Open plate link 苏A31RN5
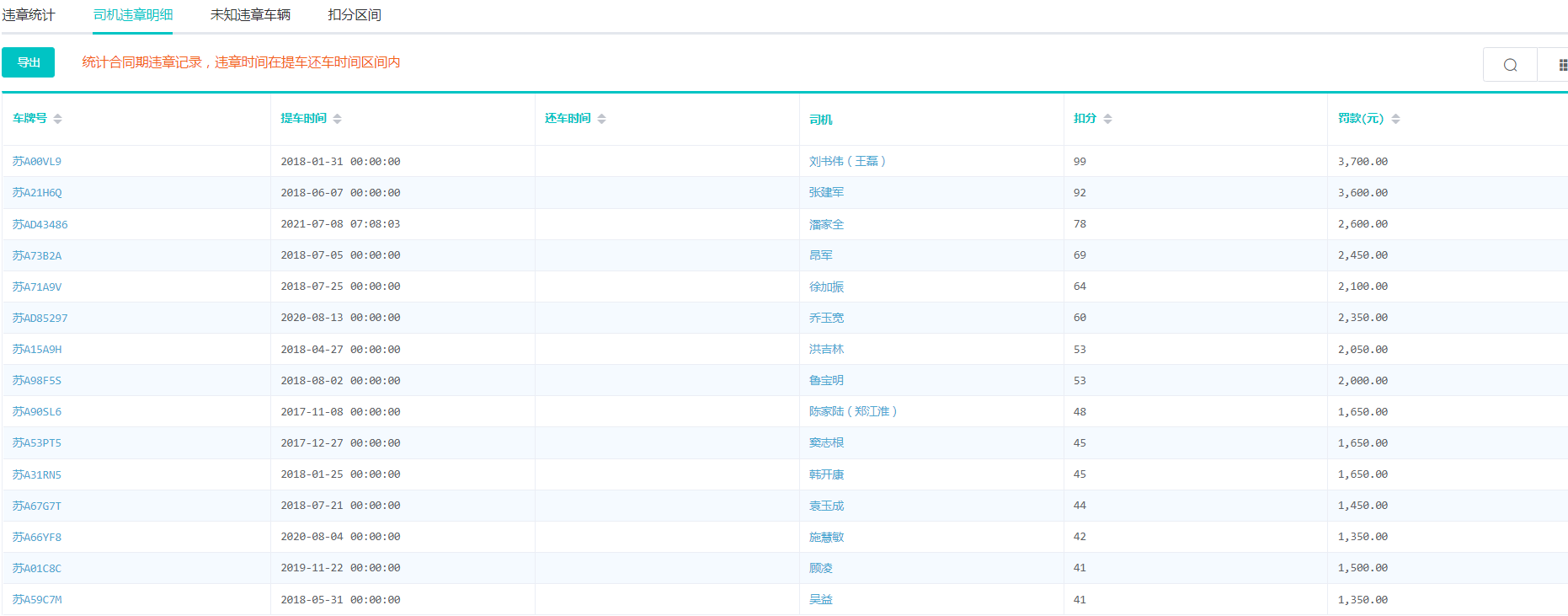Image resolution: width=1568 pixels, height=616 pixels. coord(37,474)
